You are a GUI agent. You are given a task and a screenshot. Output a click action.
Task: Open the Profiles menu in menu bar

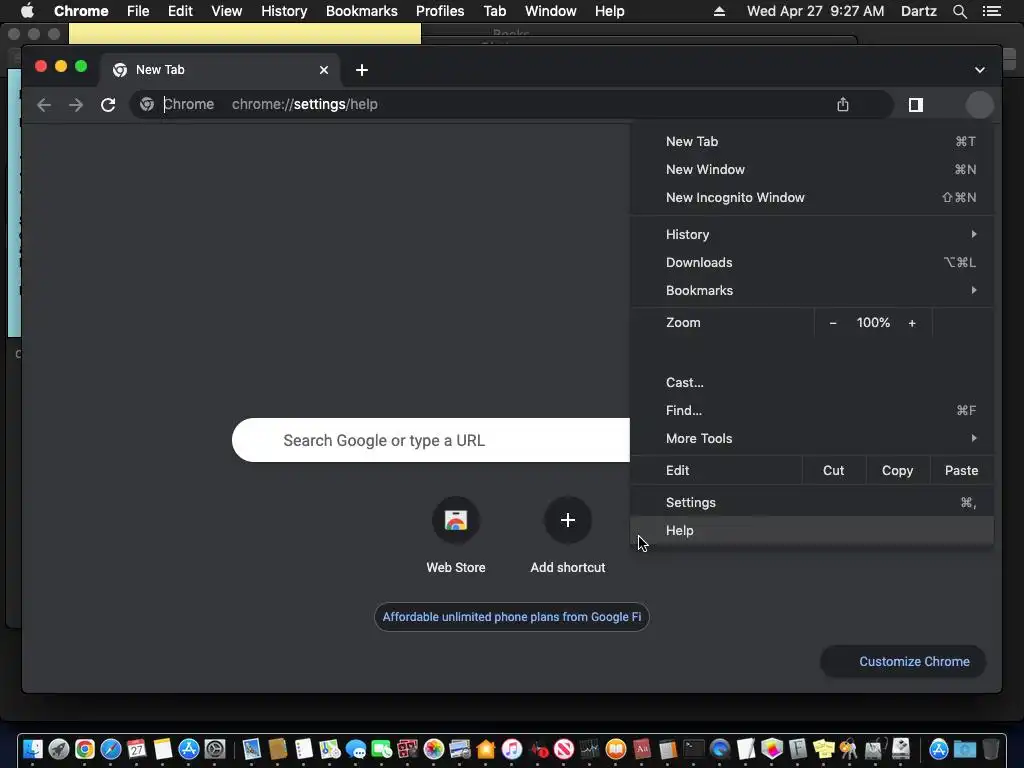click(440, 11)
